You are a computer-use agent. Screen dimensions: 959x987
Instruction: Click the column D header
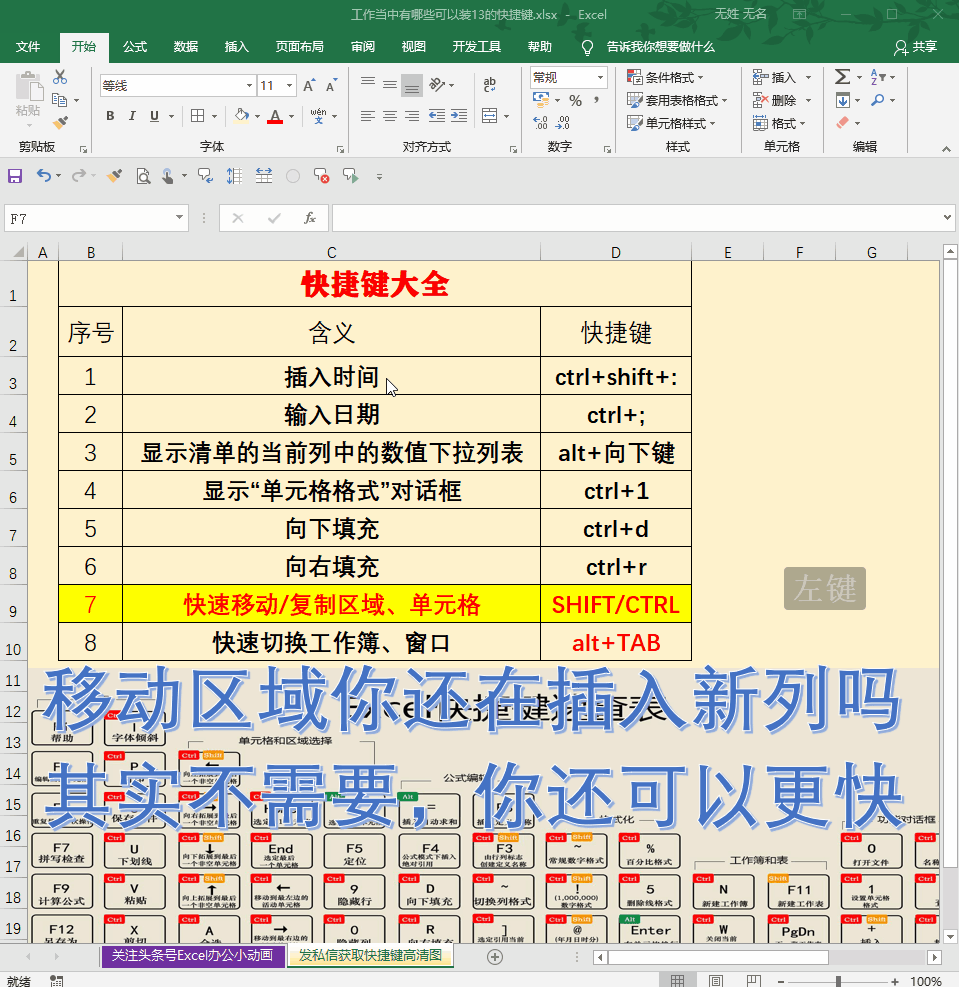[616, 252]
